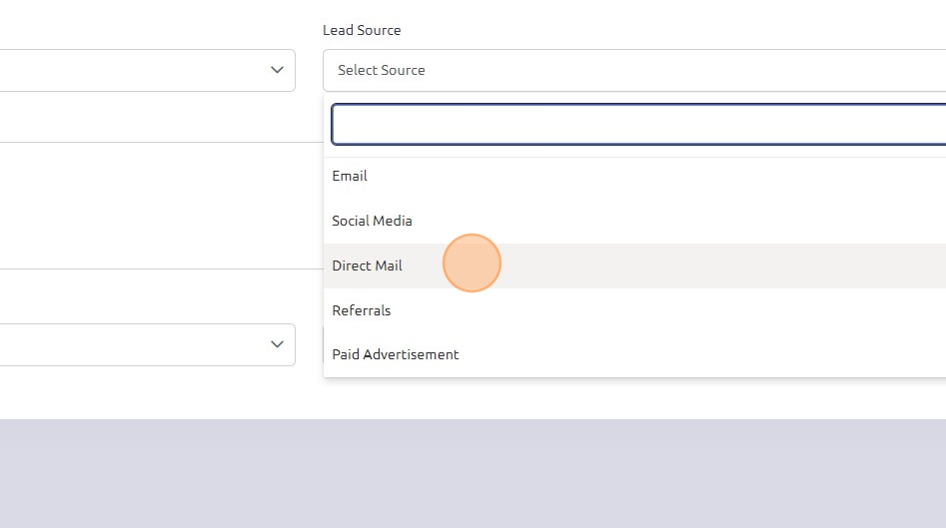Select the Social Media option

tap(372, 221)
